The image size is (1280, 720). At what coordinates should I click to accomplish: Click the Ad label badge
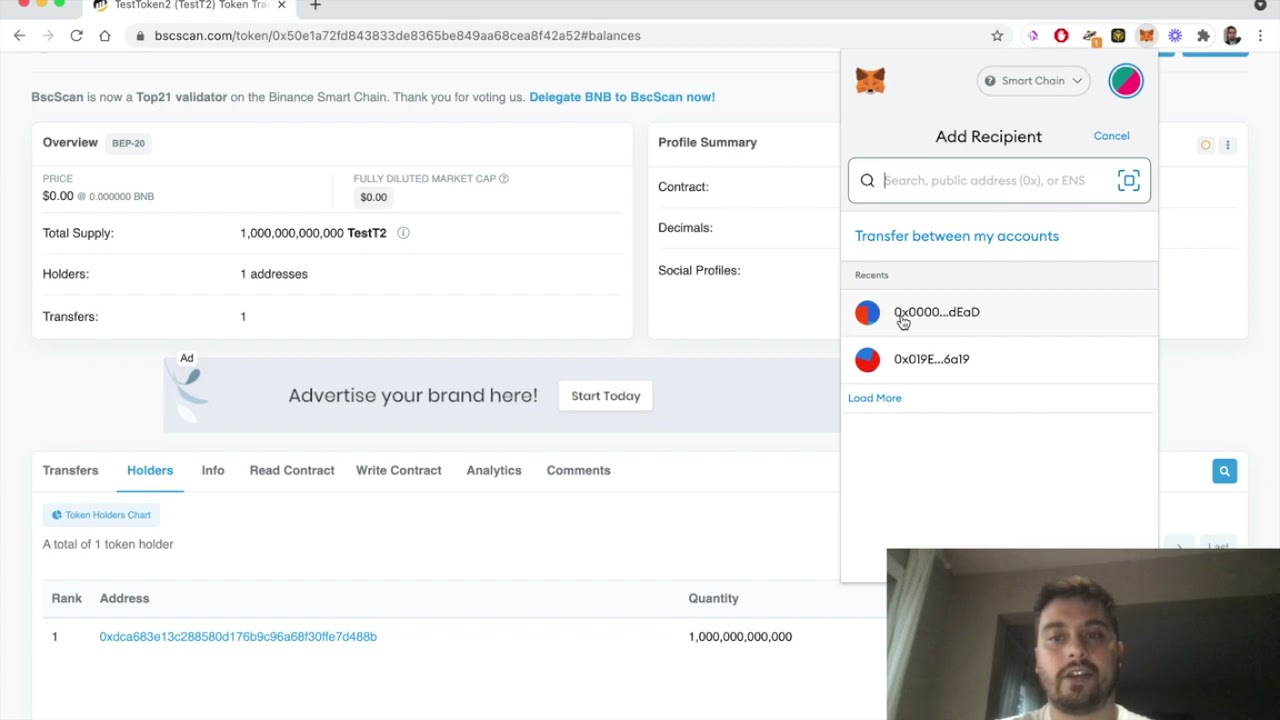[187, 358]
